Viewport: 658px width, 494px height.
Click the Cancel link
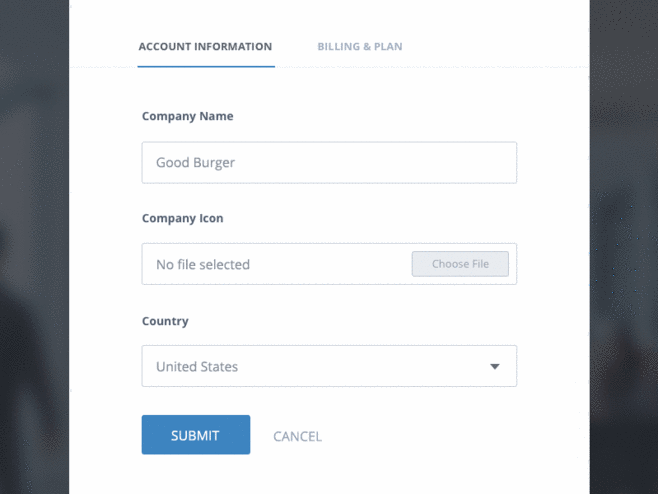coord(297,436)
